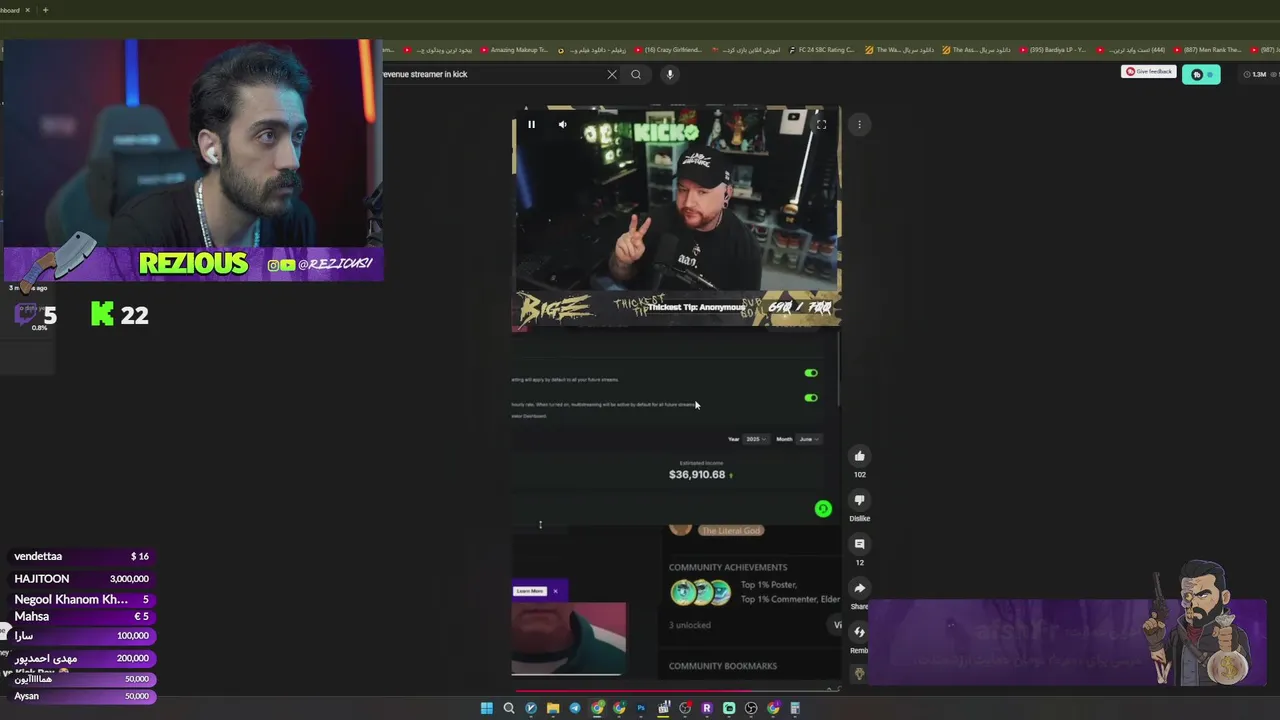Click the COMMUNITY BOOKMARKS heading
The height and width of the screenshot is (720, 1280).
pyautogui.click(x=723, y=666)
